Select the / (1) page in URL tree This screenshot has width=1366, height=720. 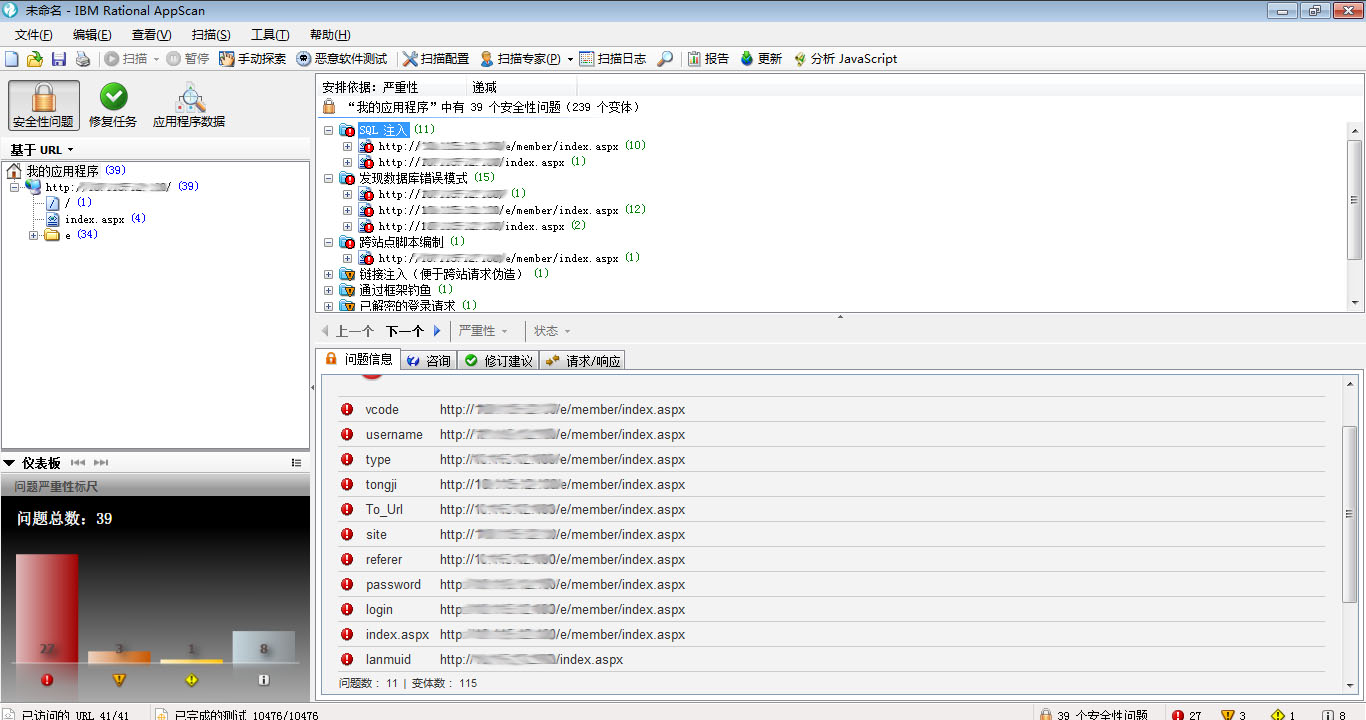pyautogui.click(x=69, y=203)
